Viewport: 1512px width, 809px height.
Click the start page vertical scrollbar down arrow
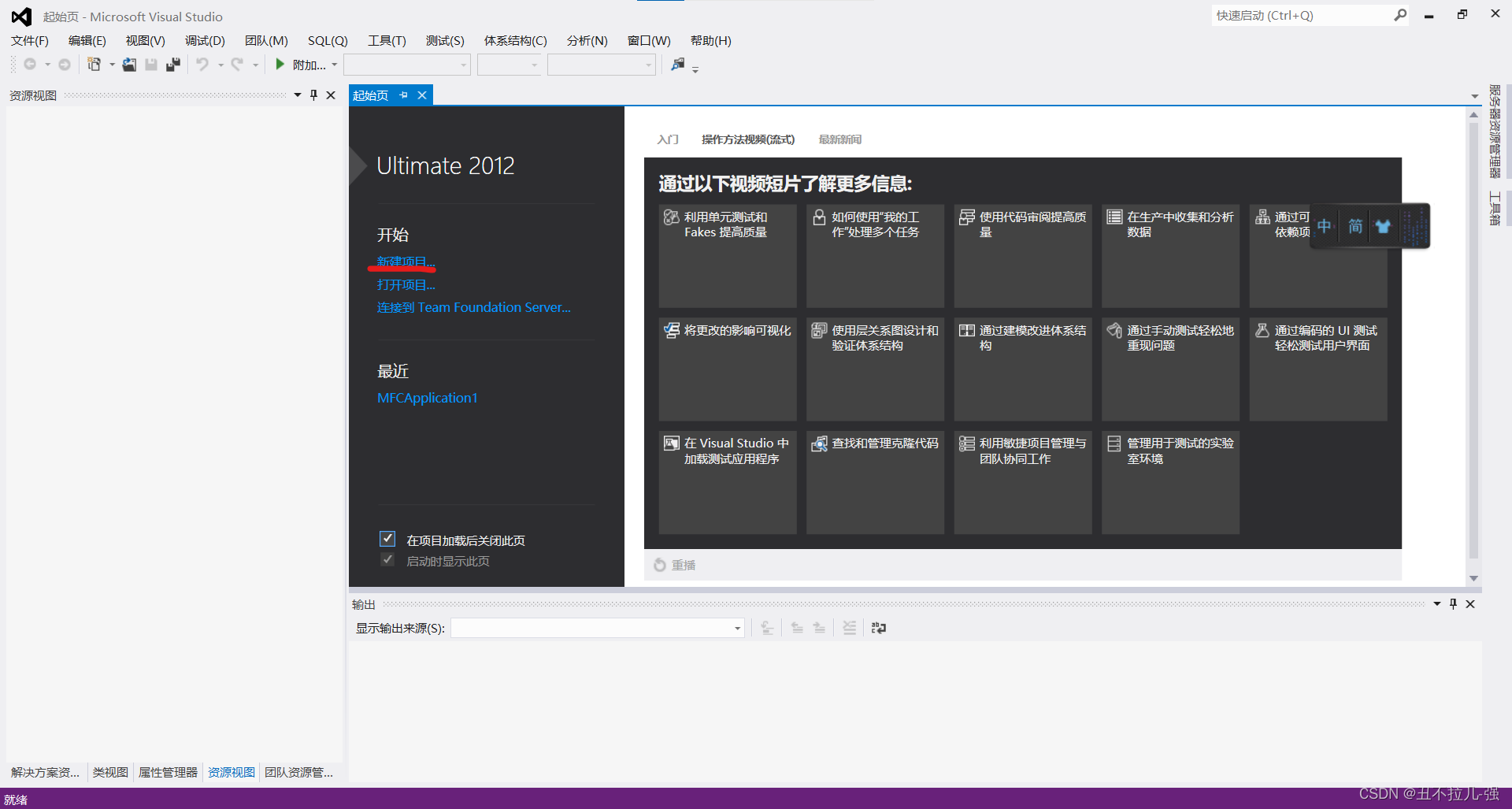[1473, 578]
